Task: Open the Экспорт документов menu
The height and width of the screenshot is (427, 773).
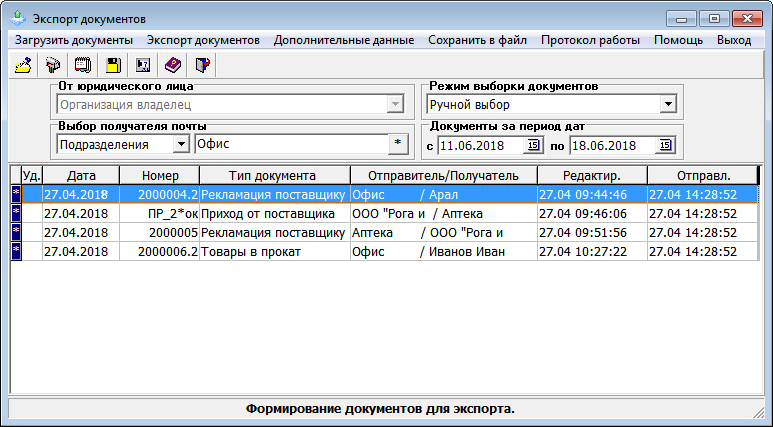Action: [204, 40]
